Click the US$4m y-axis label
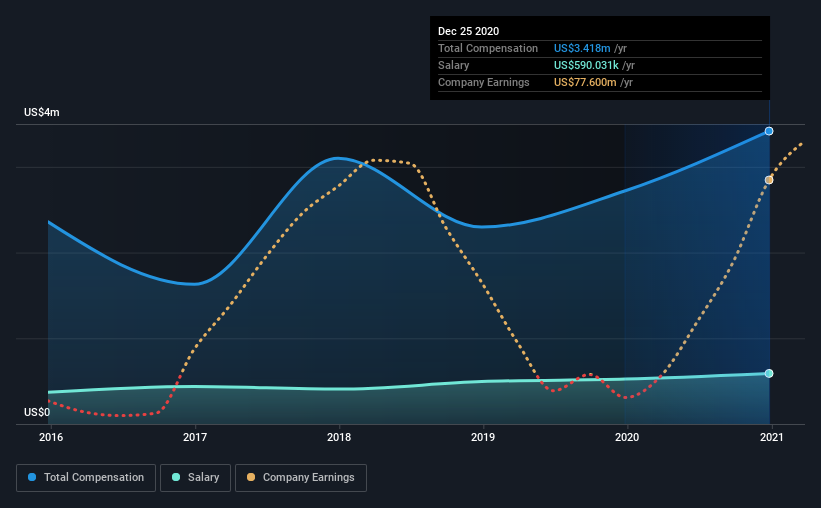Viewport: 821px width, 508px height. (42, 113)
